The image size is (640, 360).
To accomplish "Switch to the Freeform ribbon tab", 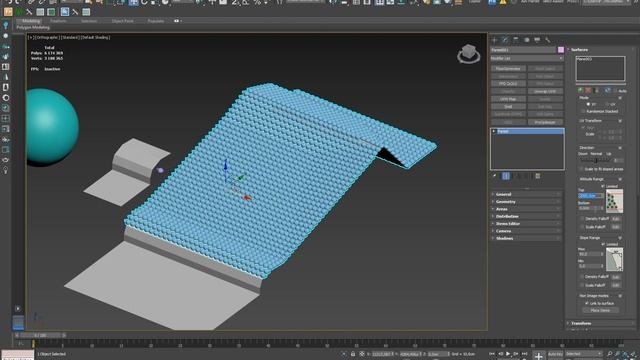I will pyautogui.click(x=58, y=21).
